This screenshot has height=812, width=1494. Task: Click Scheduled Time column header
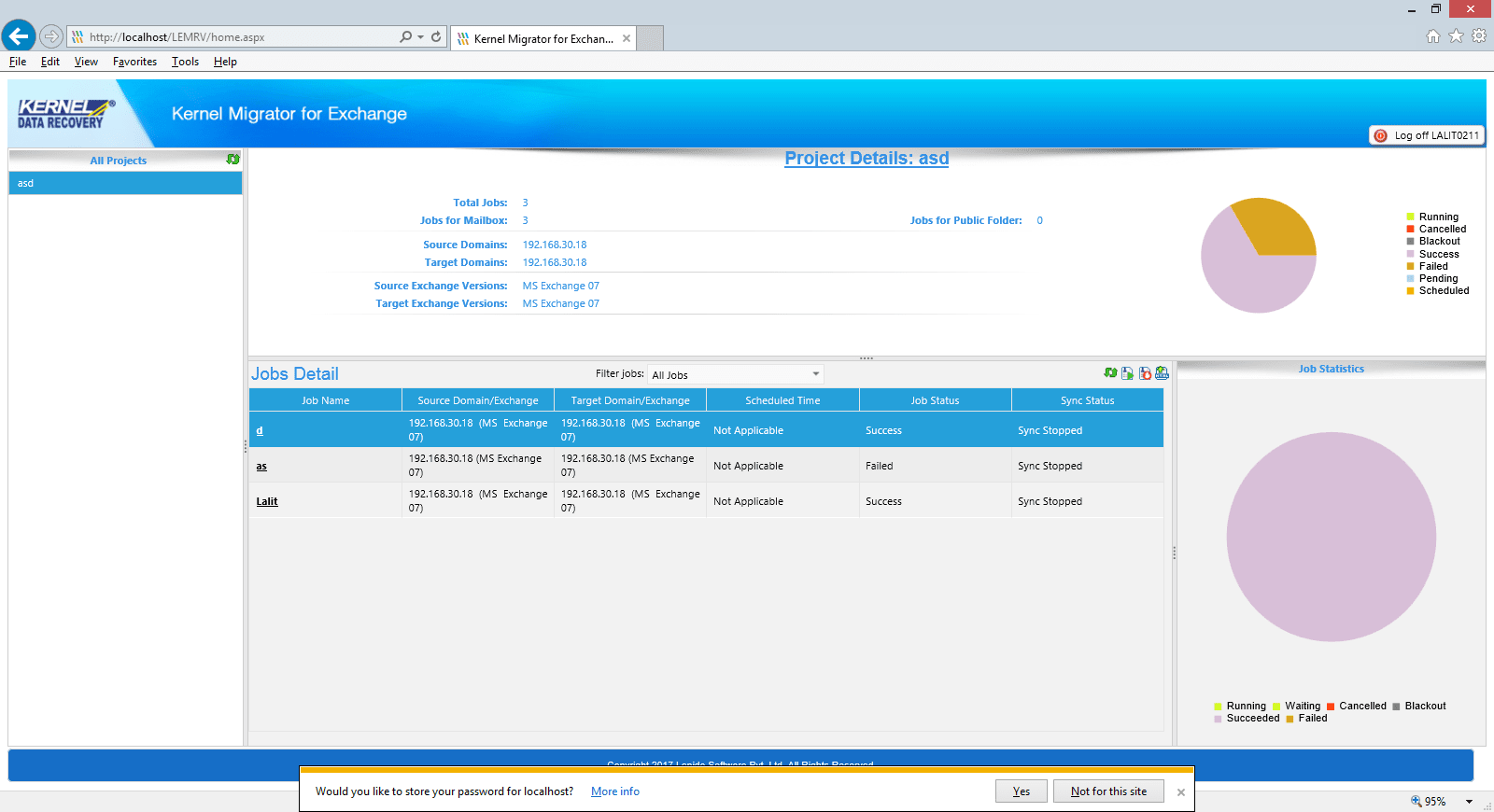point(782,400)
